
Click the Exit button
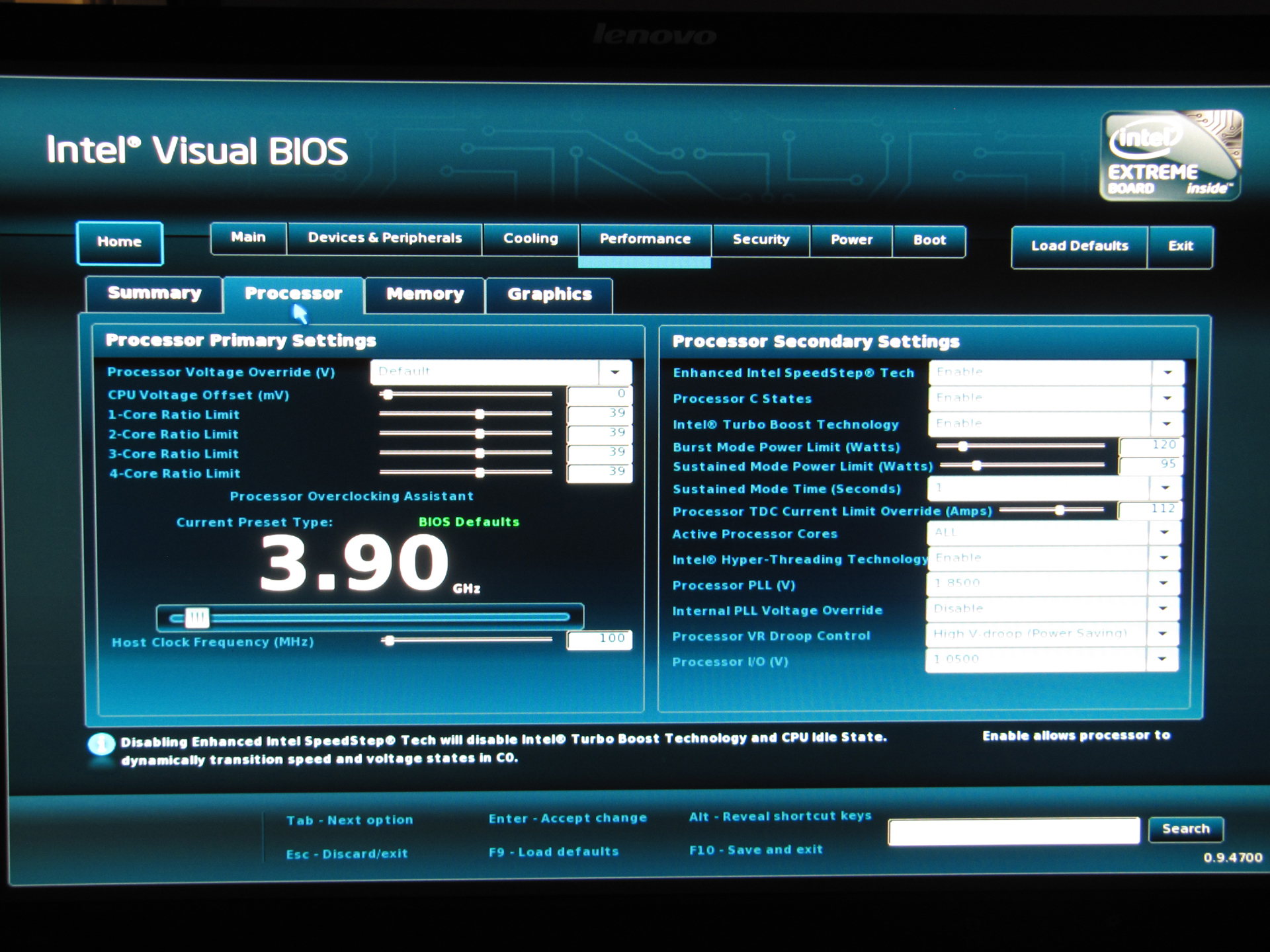click(x=1181, y=247)
